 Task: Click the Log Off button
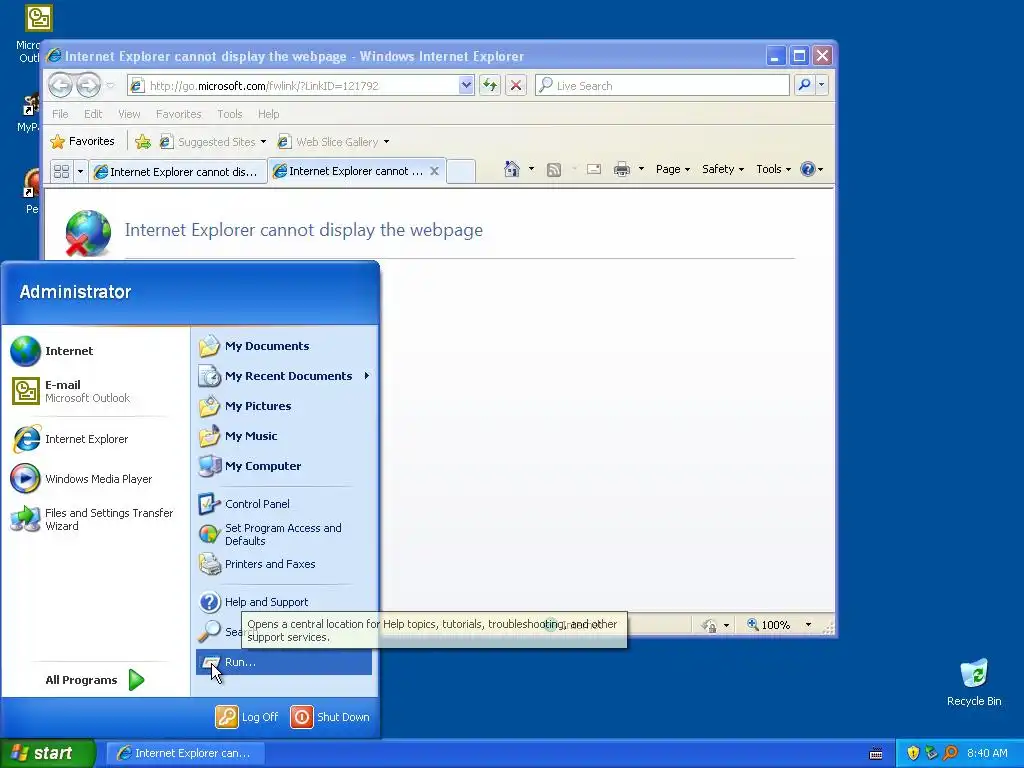(248, 716)
